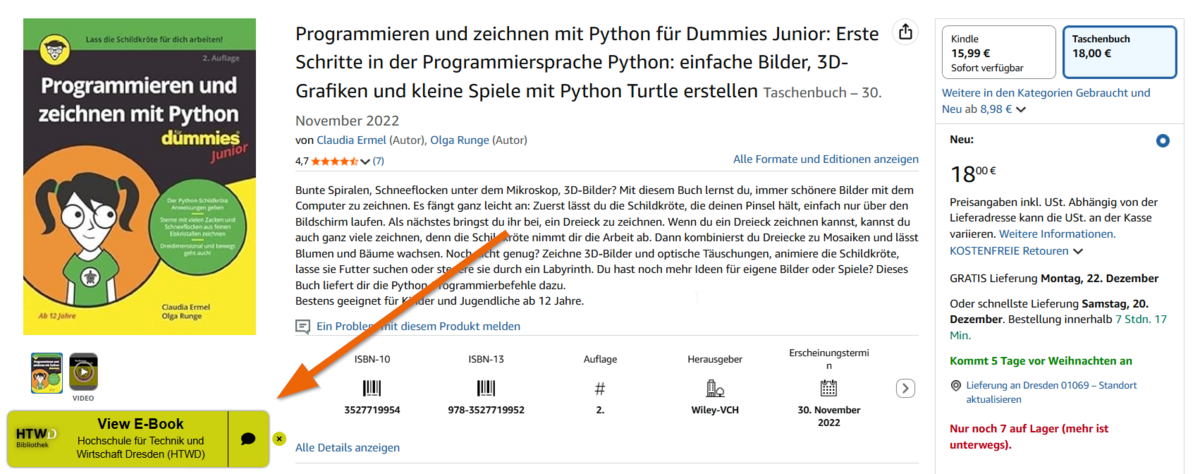1200x474 pixels.
Task: Click the share icon beside the title
Action: point(905,32)
